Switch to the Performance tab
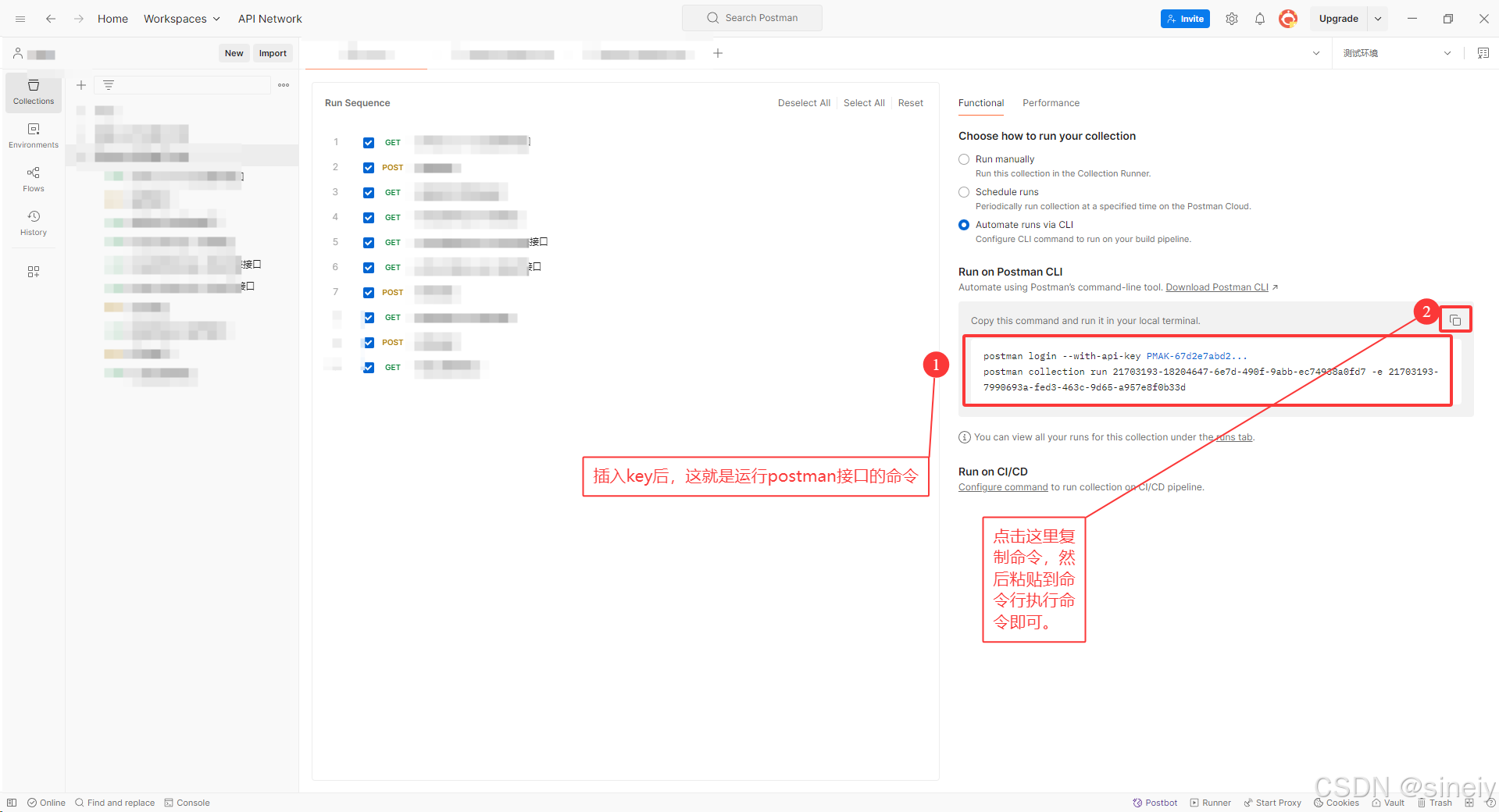Screen dimensions: 1499x812 pyautogui.click(x=1051, y=103)
